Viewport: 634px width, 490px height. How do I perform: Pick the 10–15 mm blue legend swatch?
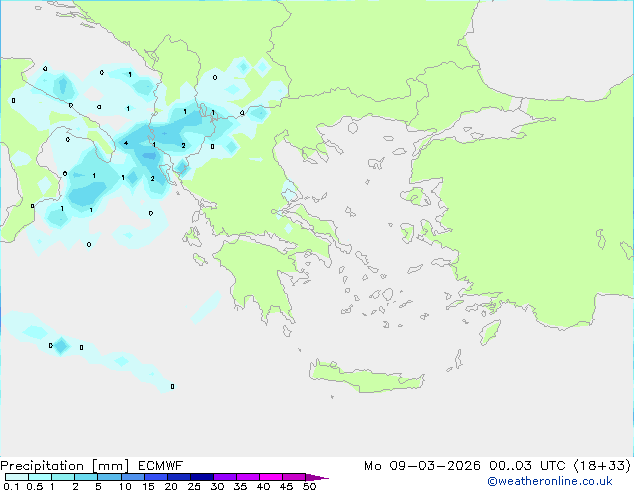point(132,477)
